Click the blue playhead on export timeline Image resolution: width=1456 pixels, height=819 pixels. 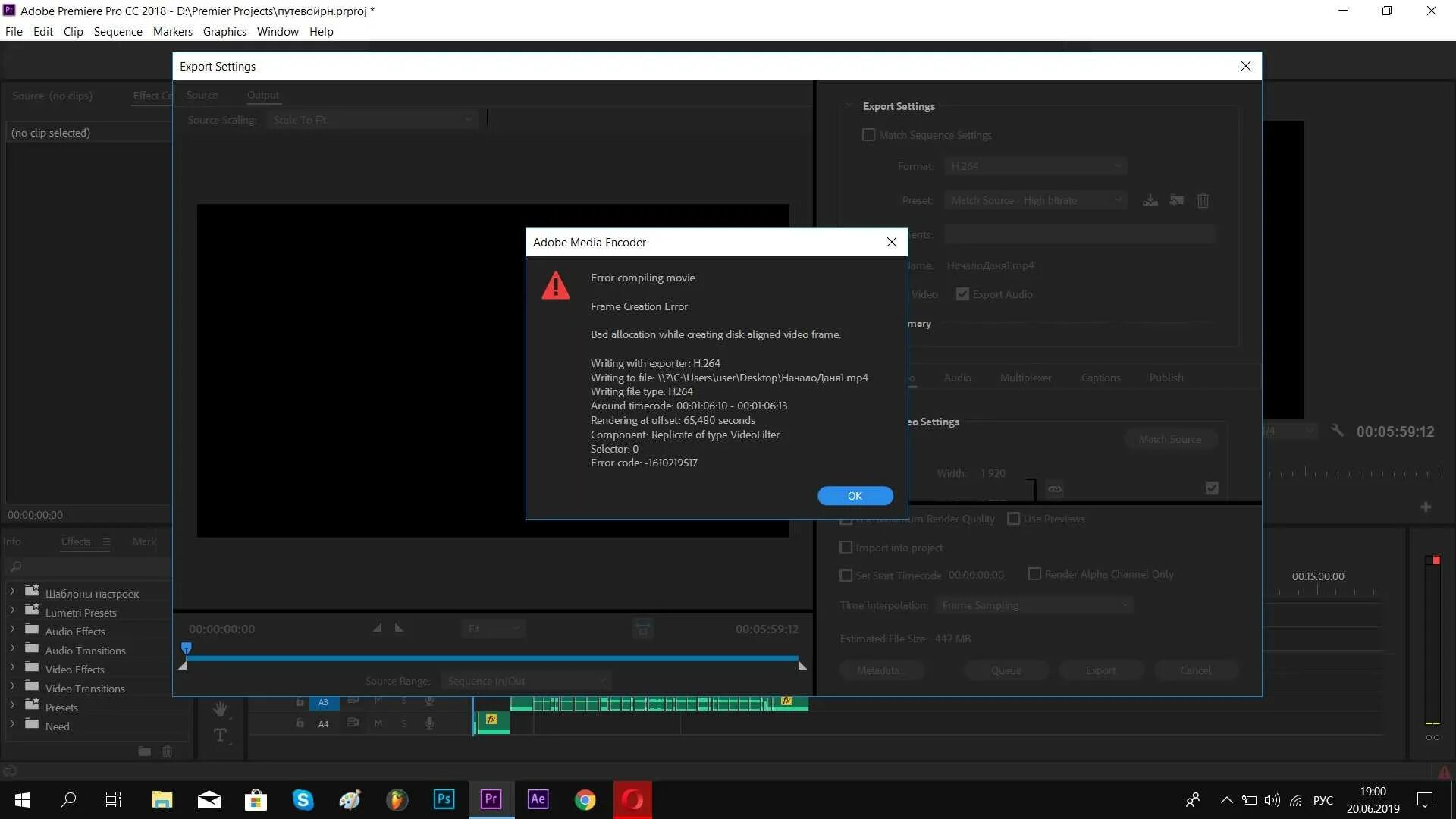click(x=187, y=648)
